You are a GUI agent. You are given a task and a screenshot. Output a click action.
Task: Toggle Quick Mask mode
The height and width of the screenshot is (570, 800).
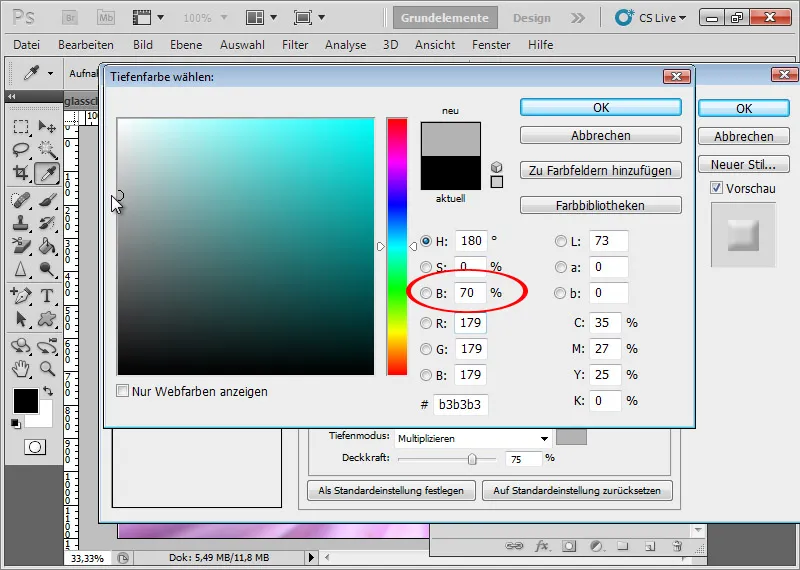click(35, 448)
